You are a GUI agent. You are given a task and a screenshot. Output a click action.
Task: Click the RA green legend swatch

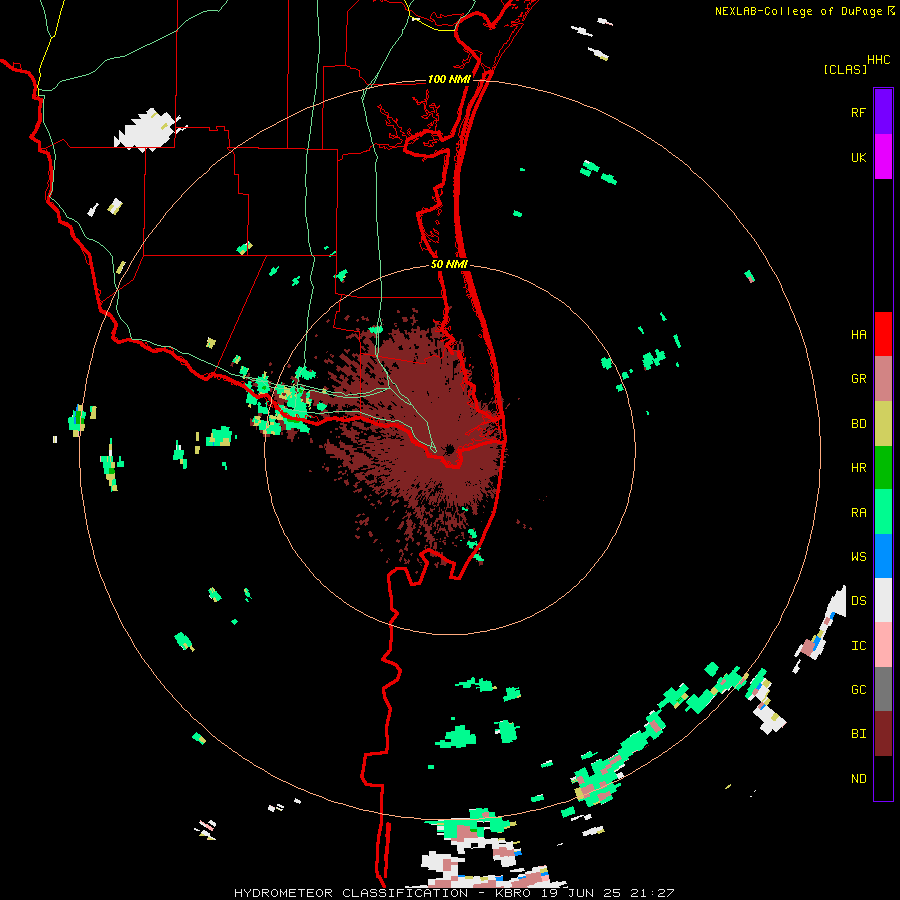click(883, 512)
